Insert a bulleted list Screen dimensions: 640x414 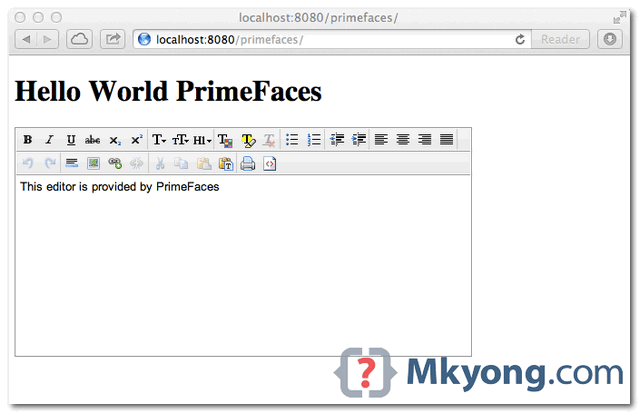click(x=292, y=140)
